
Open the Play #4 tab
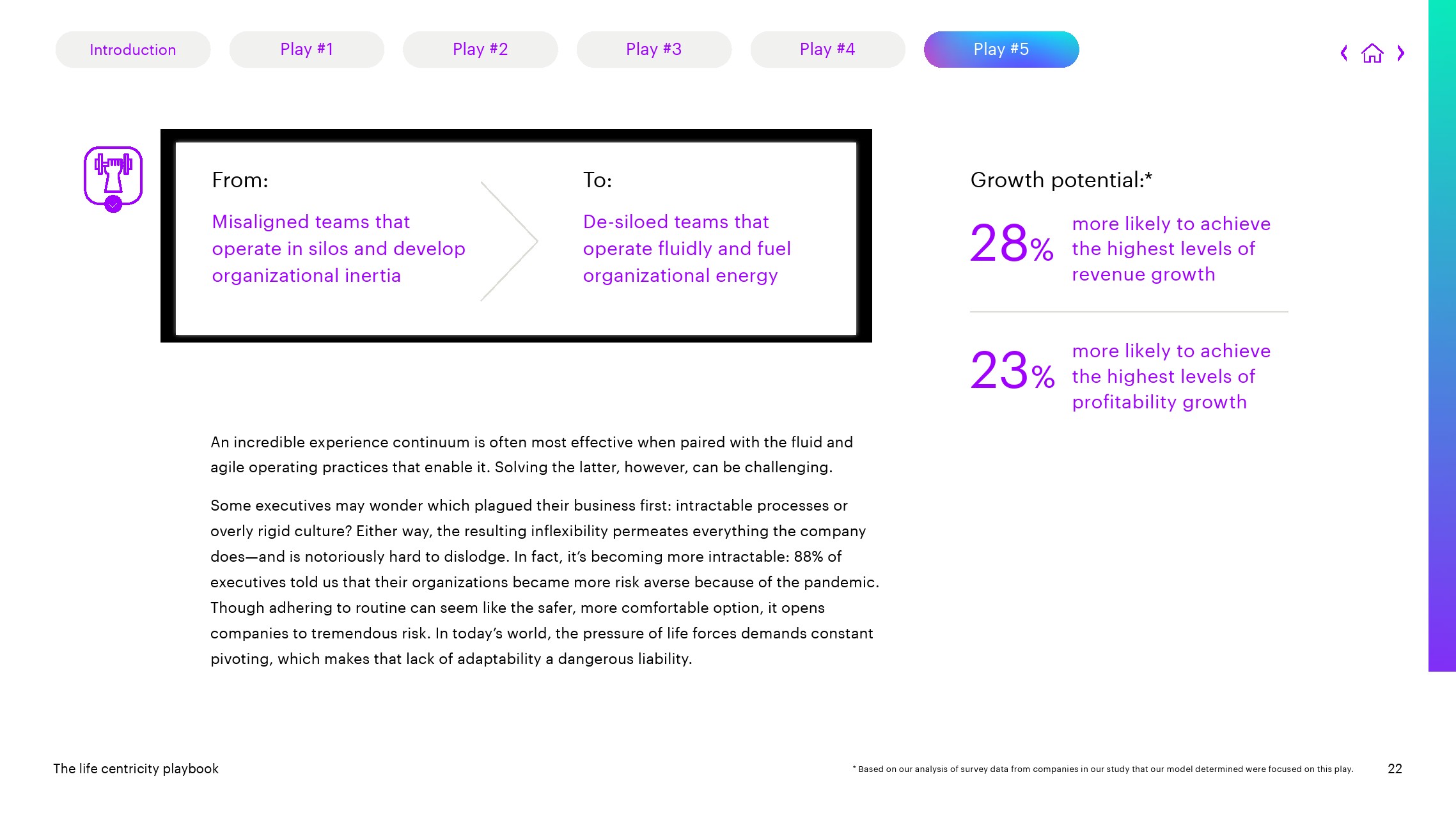coord(827,50)
